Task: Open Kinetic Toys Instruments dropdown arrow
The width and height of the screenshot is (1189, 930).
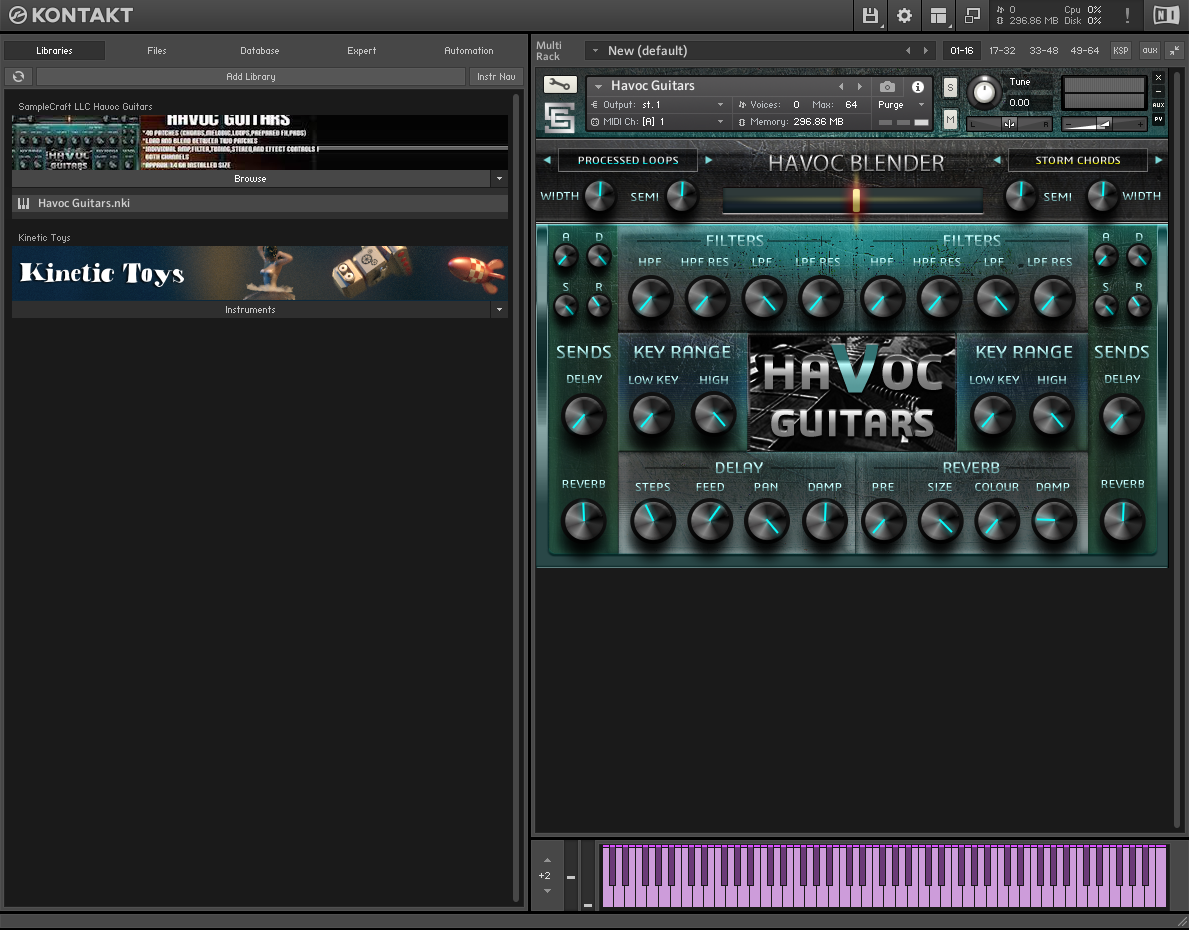Action: 499,309
